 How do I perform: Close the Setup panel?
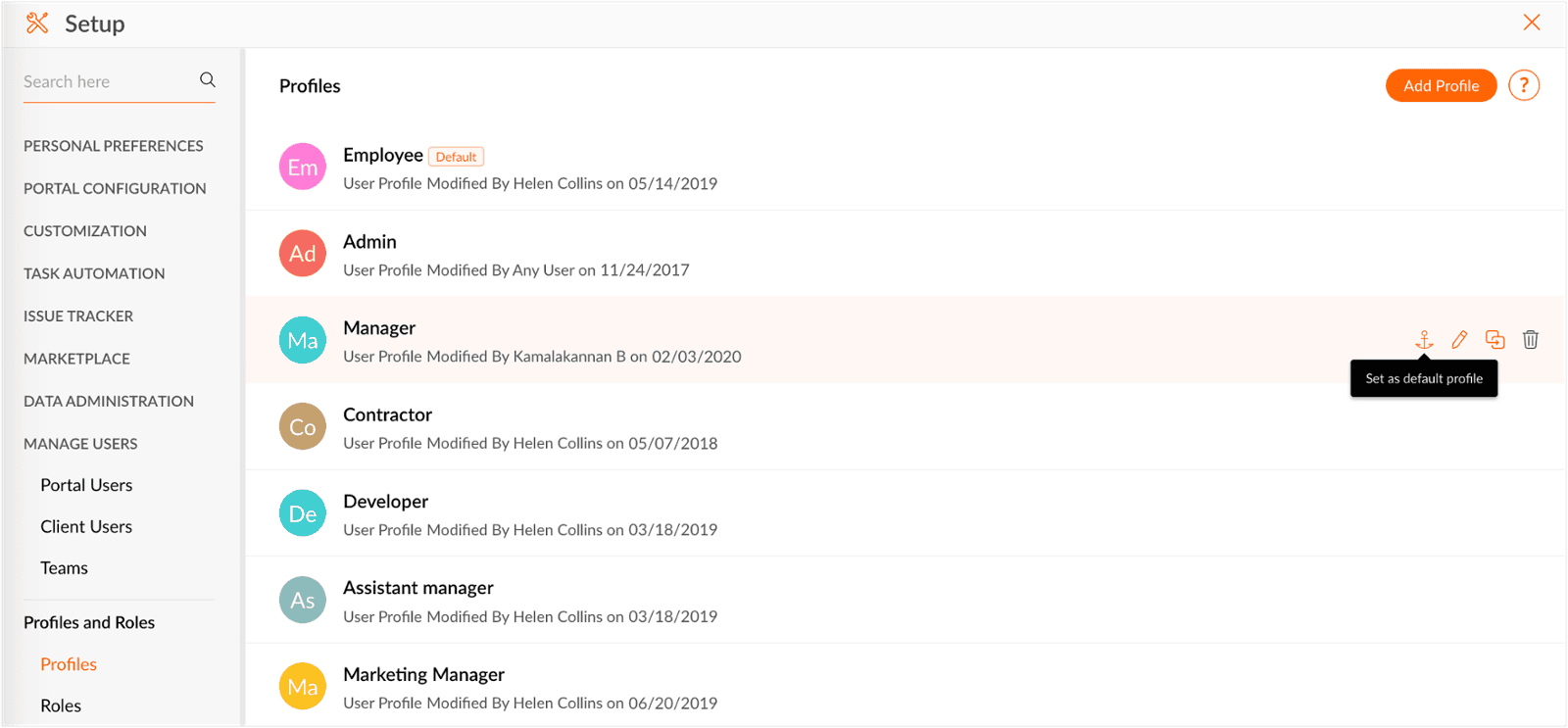pyautogui.click(x=1531, y=23)
